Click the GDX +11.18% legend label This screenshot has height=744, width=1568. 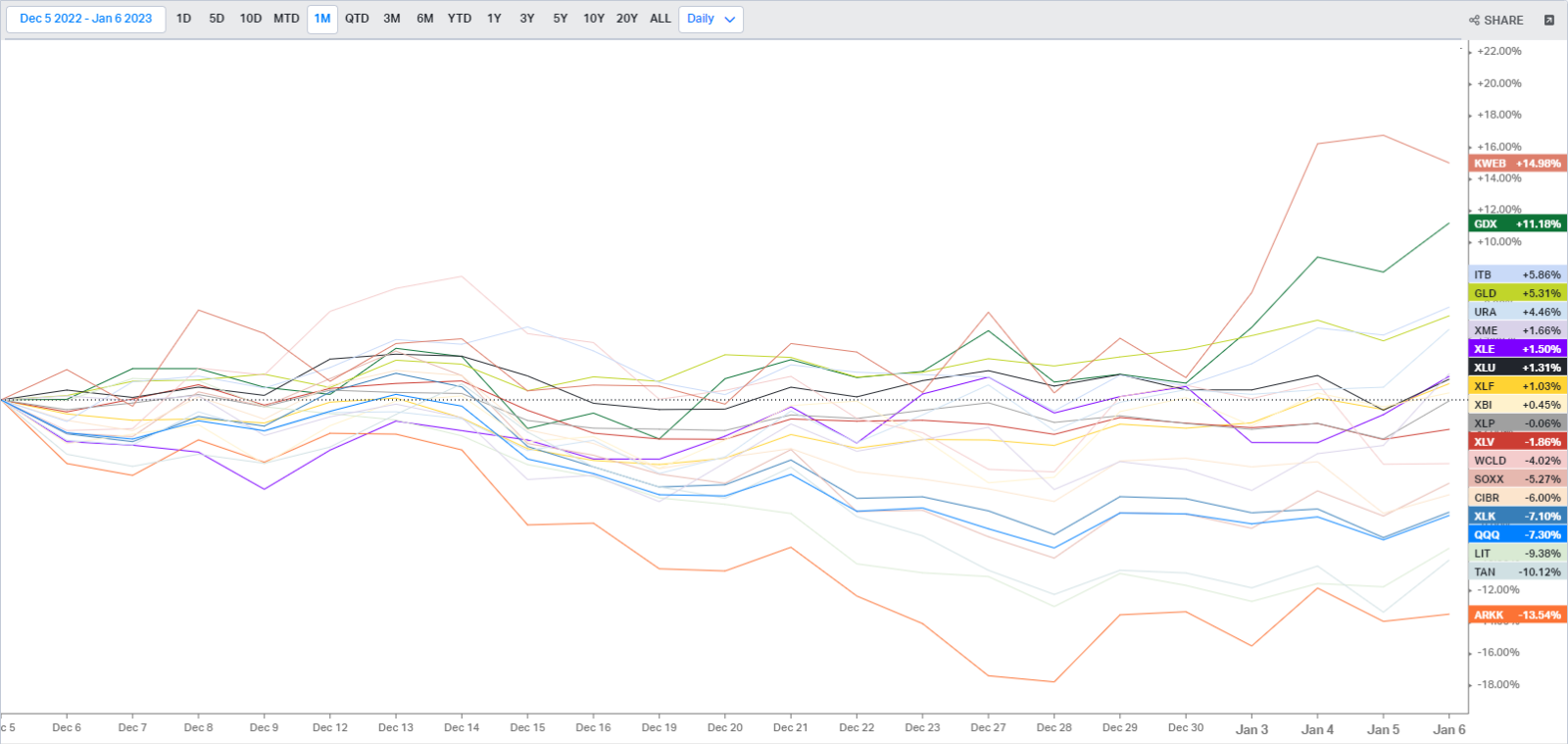coord(1518,224)
